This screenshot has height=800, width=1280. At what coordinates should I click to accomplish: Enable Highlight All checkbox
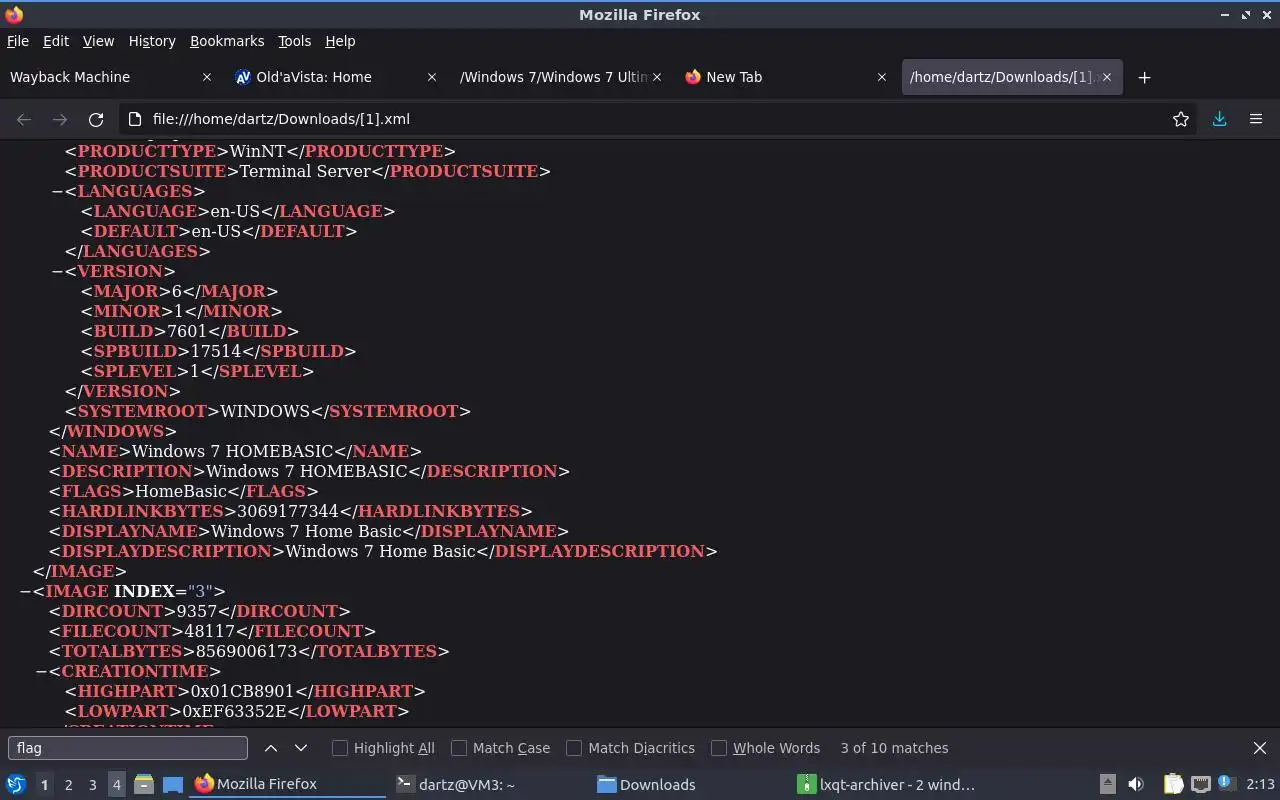pyautogui.click(x=340, y=748)
